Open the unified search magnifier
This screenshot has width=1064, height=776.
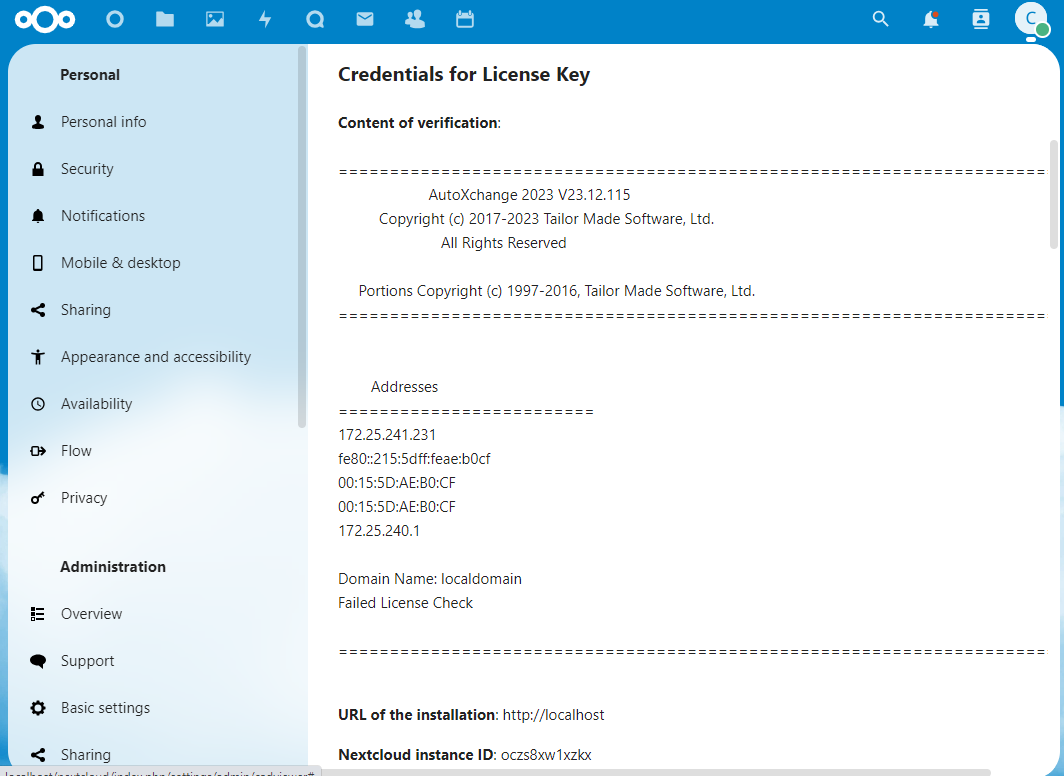[x=880, y=20]
